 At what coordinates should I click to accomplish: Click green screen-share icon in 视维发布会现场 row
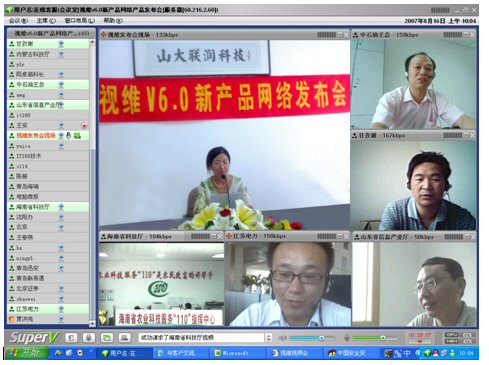point(77,135)
